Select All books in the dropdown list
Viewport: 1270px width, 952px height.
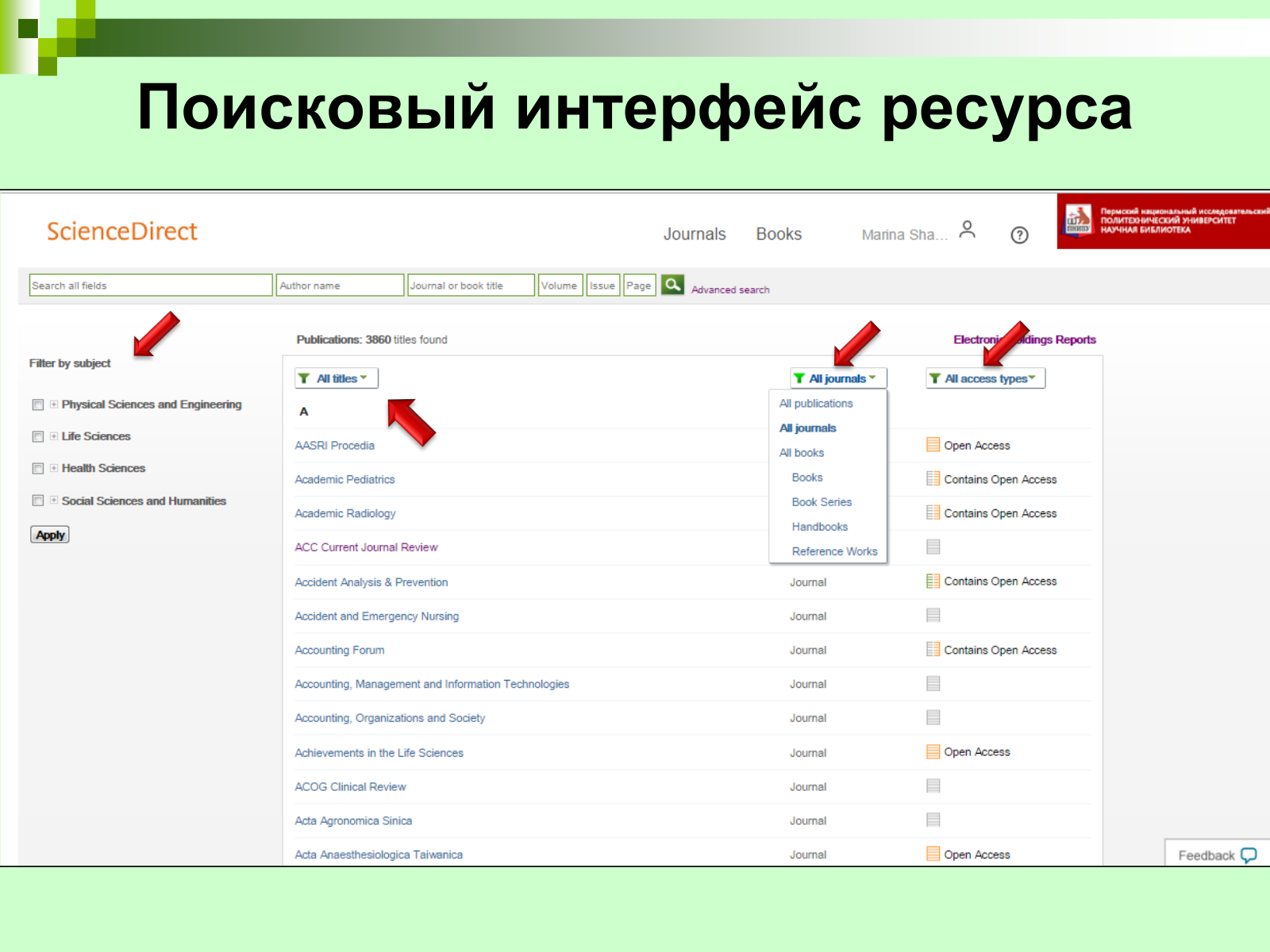(802, 452)
